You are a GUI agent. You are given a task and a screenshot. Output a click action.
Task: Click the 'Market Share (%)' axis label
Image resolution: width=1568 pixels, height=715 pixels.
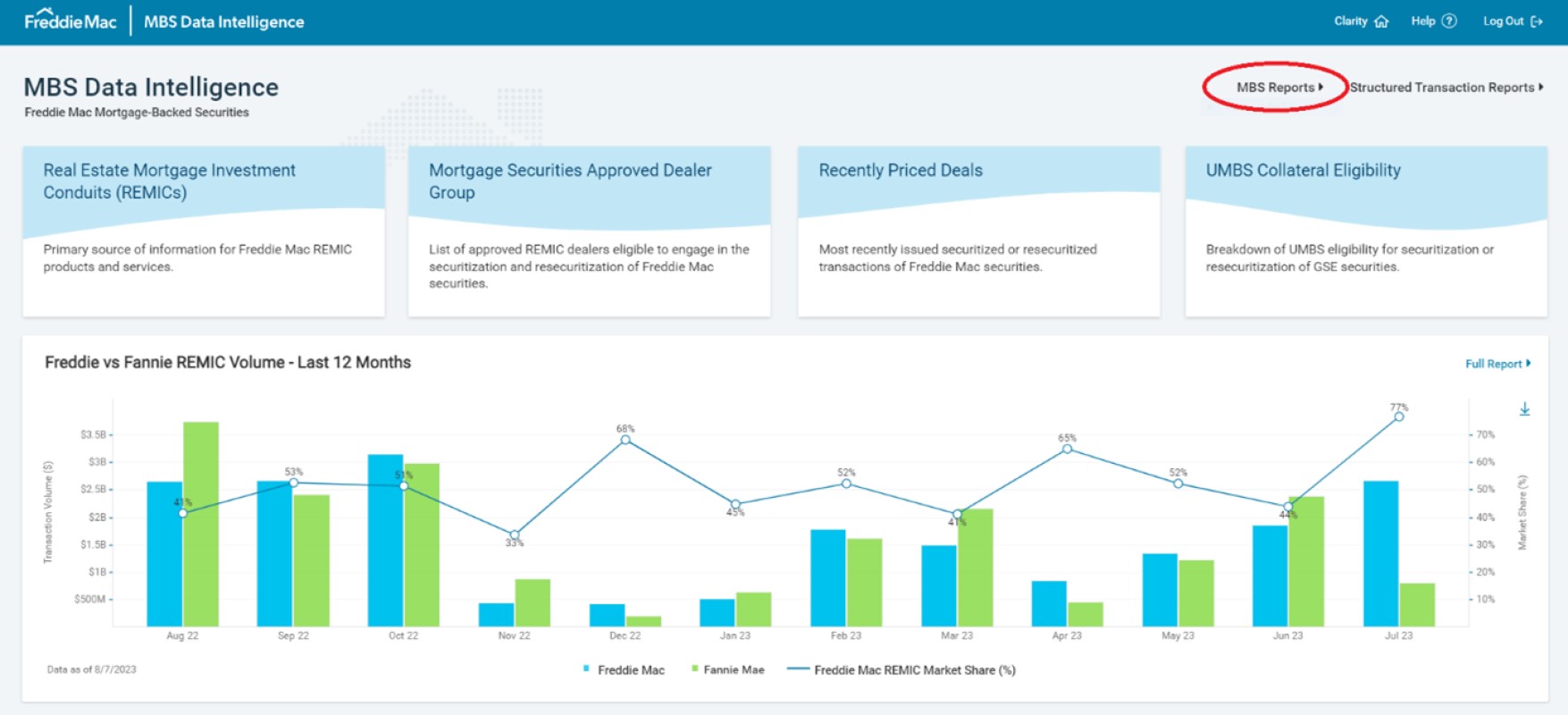[1522, 512]
